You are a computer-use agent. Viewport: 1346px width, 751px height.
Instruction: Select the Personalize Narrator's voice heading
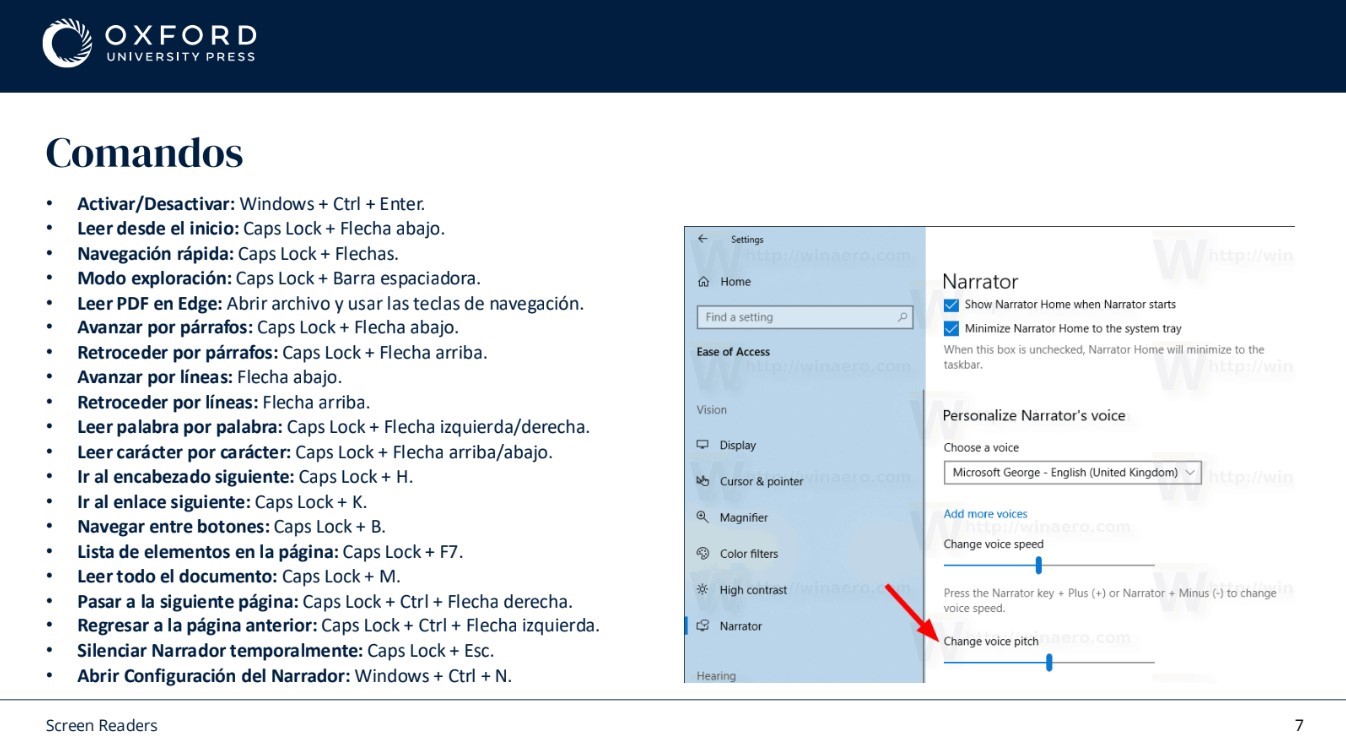pyautogui.click(x=1034, y=415)
